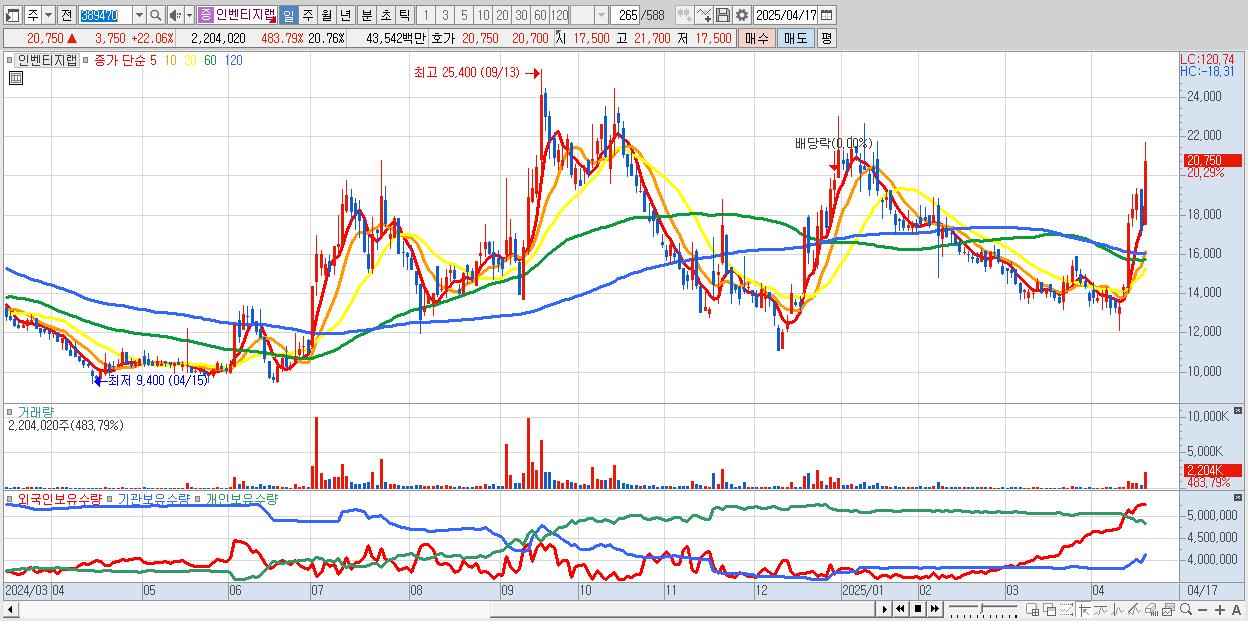
Task: Choose interval 1 button
Action: coord(425,15)
